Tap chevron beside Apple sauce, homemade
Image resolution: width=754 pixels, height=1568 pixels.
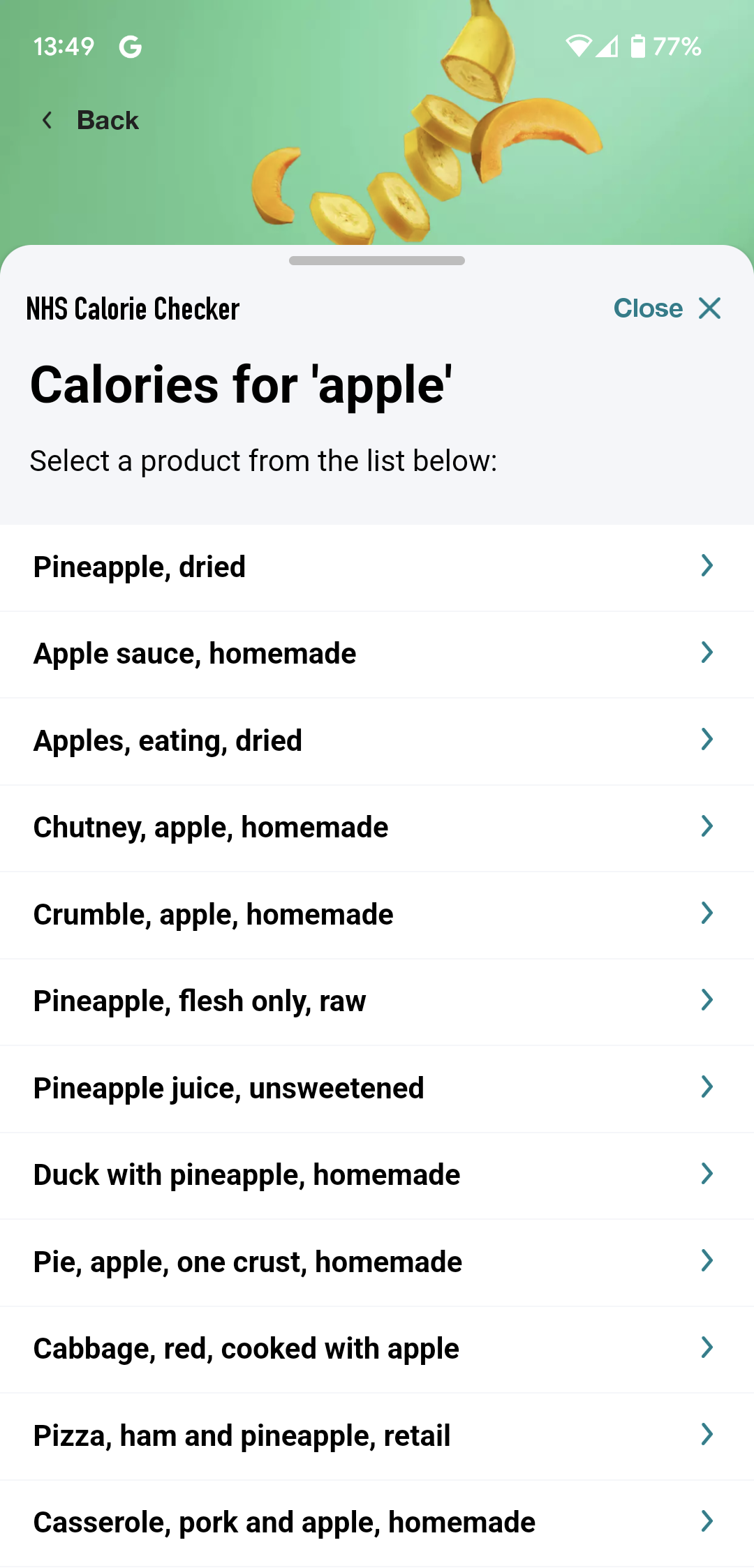point(707,652)
